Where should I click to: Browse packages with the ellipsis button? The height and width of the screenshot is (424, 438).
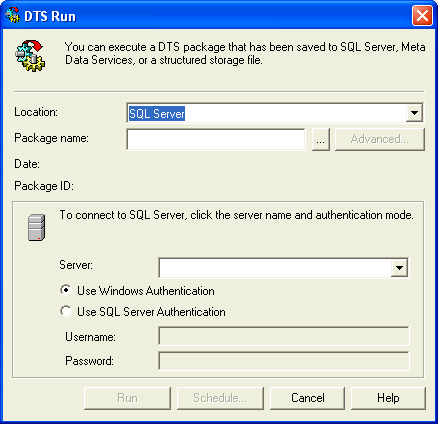coord(321,139)
